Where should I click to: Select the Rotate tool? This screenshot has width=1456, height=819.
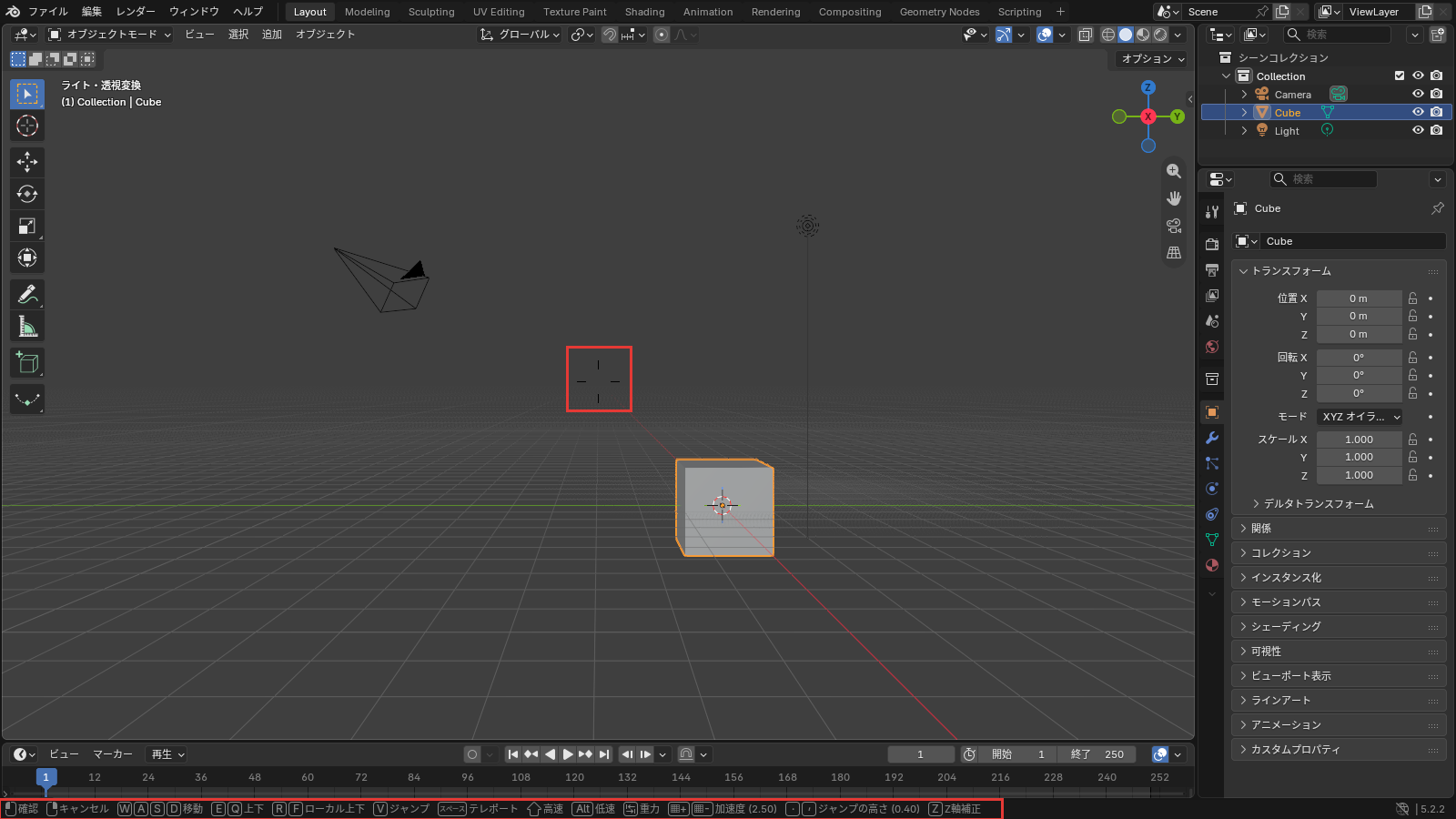click(27, 194)
